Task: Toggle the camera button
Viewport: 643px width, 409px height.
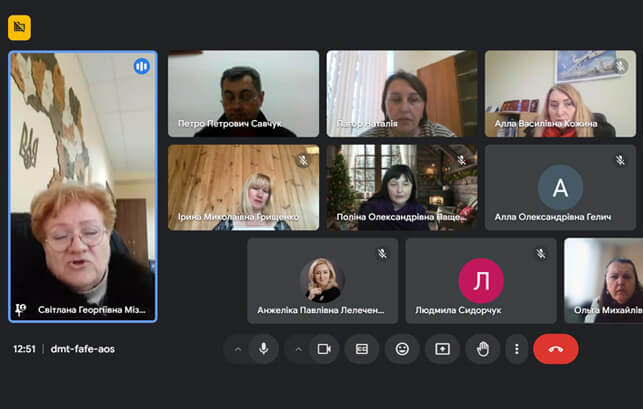Action: (x=324, y=349)
